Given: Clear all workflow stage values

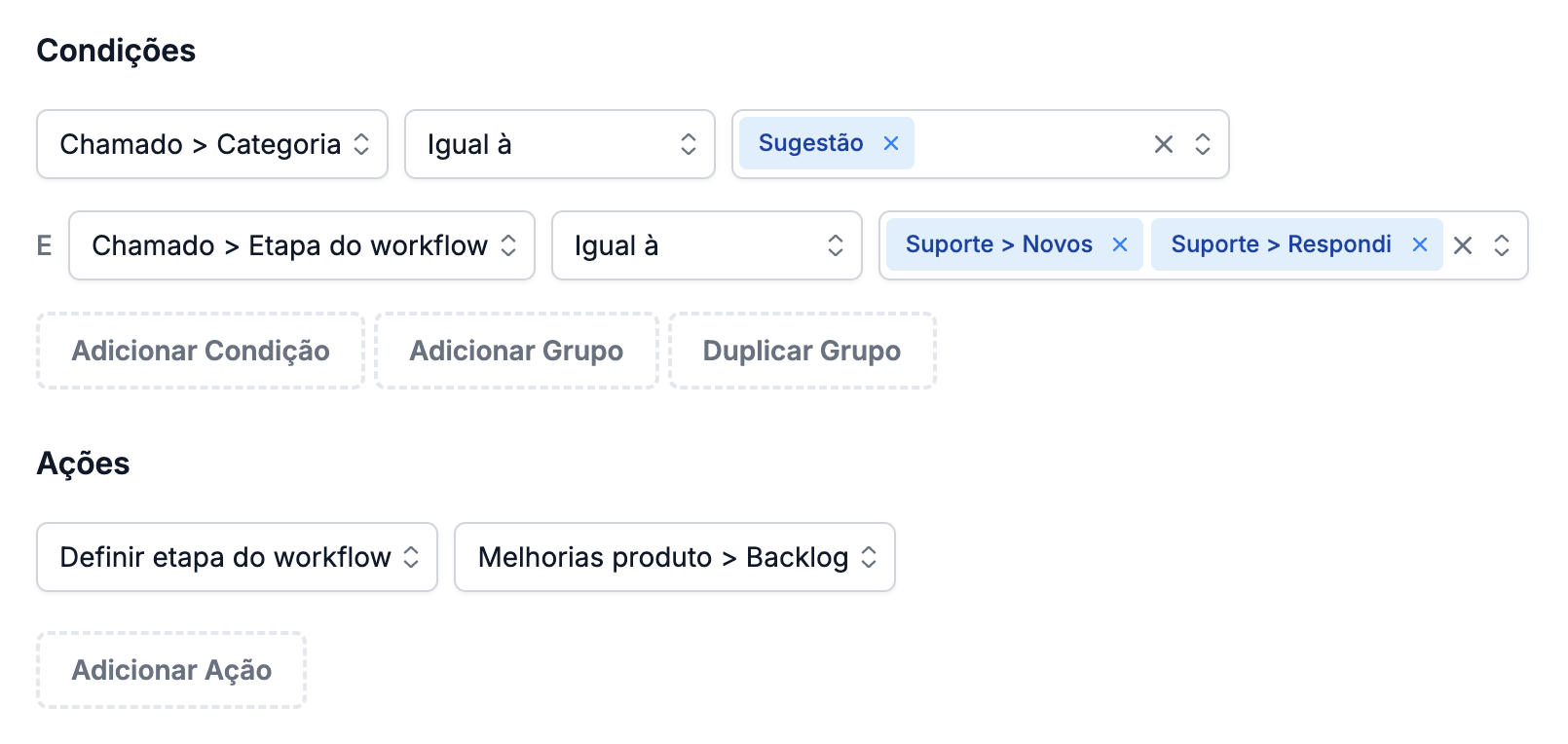Looking at the screenshot, I should (x=1463, y=245).
